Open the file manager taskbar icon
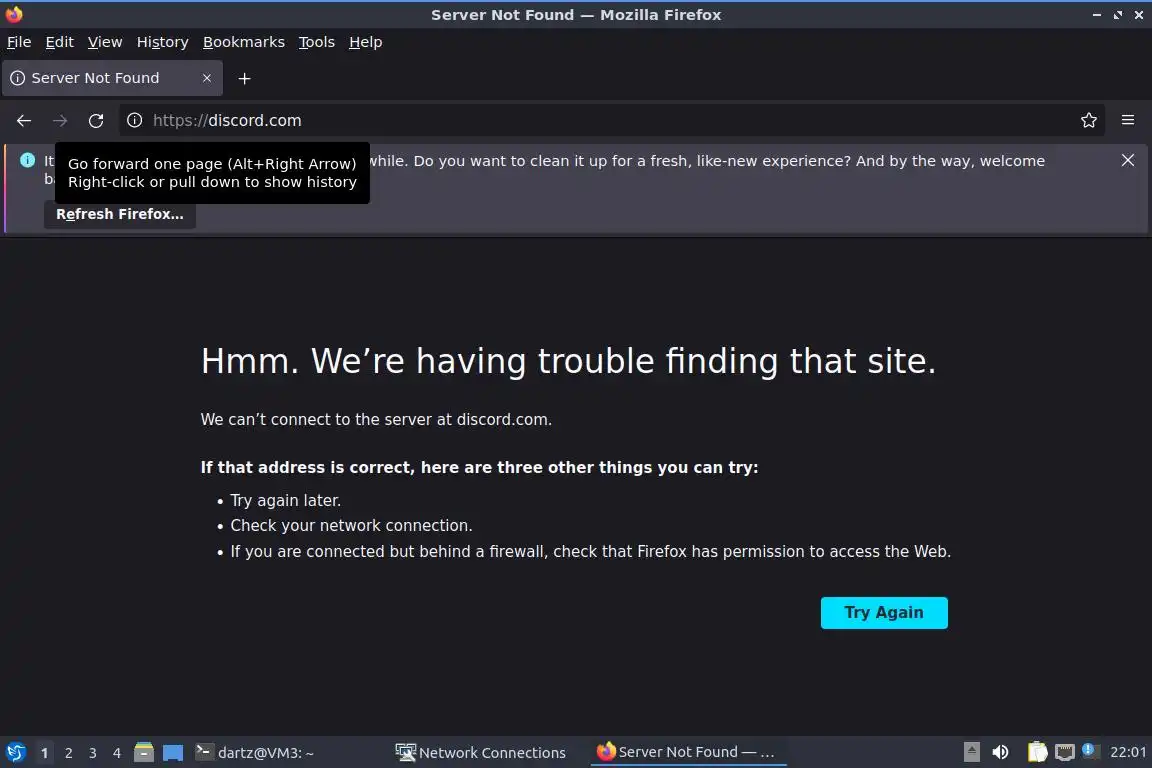Screen dimensions: 1152x768 click(x=144, y=753)
